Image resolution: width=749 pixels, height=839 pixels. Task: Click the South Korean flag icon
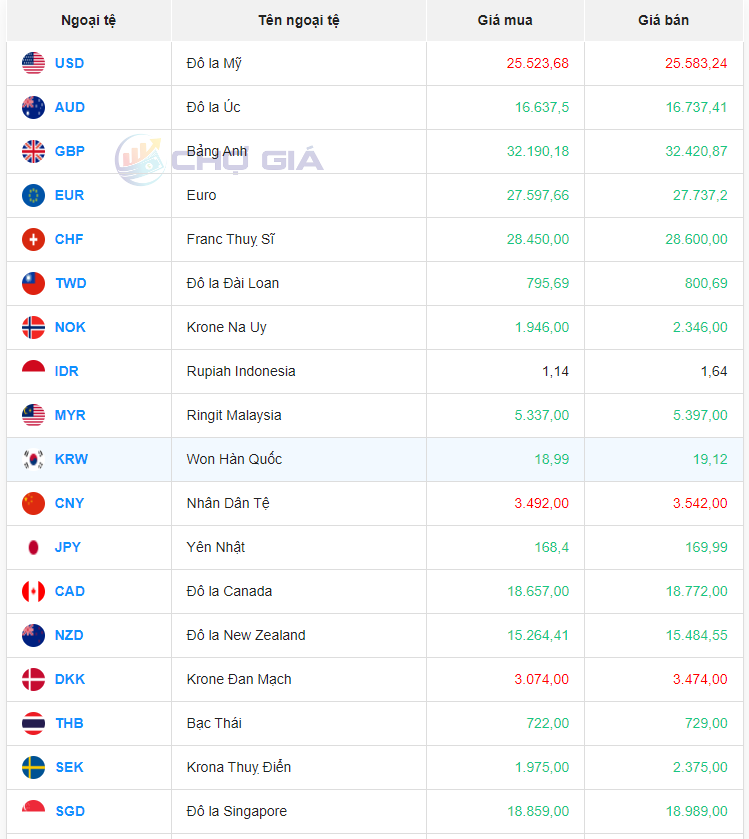[x=33, y=459]
